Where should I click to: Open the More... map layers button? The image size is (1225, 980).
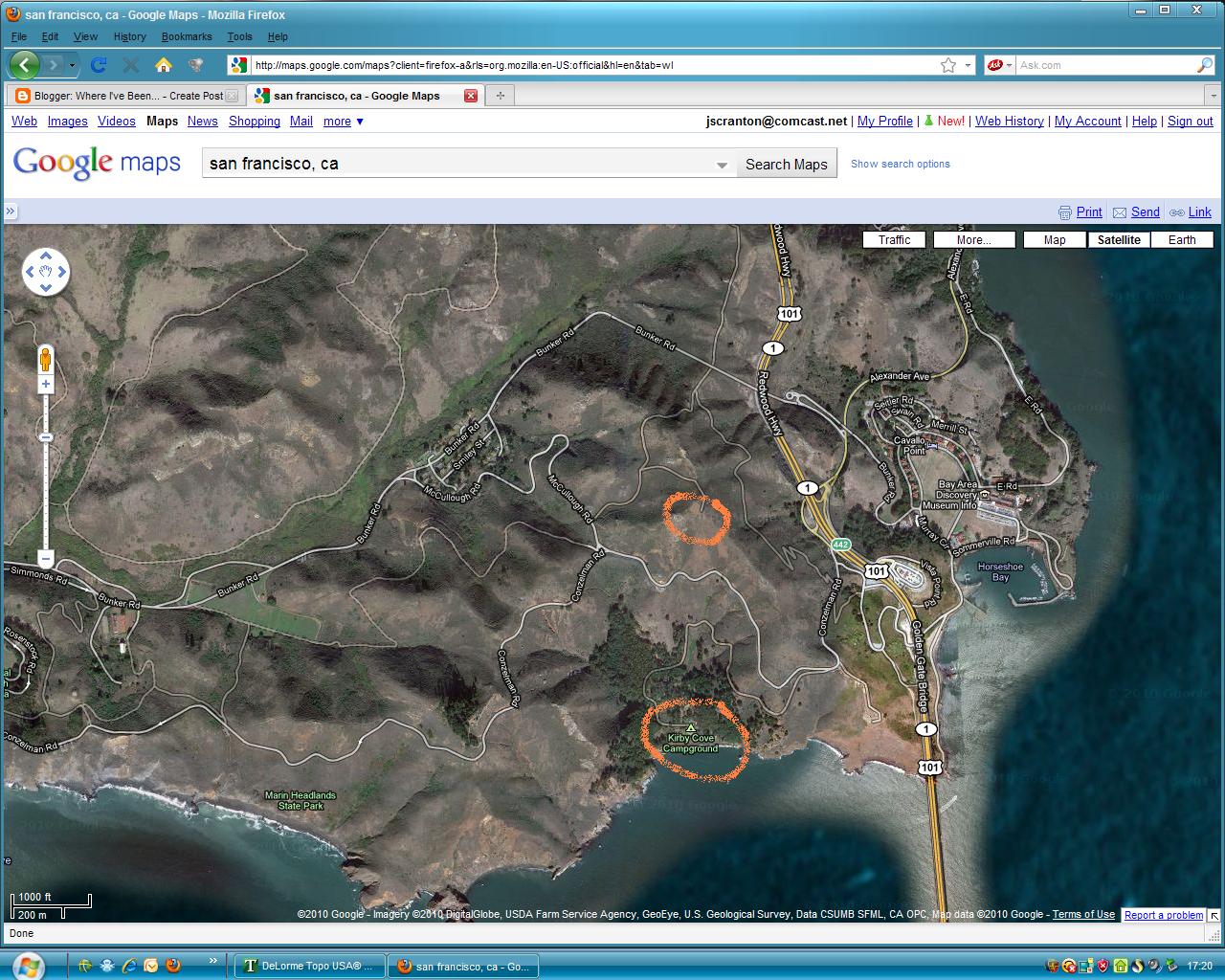tap(973, 239)
